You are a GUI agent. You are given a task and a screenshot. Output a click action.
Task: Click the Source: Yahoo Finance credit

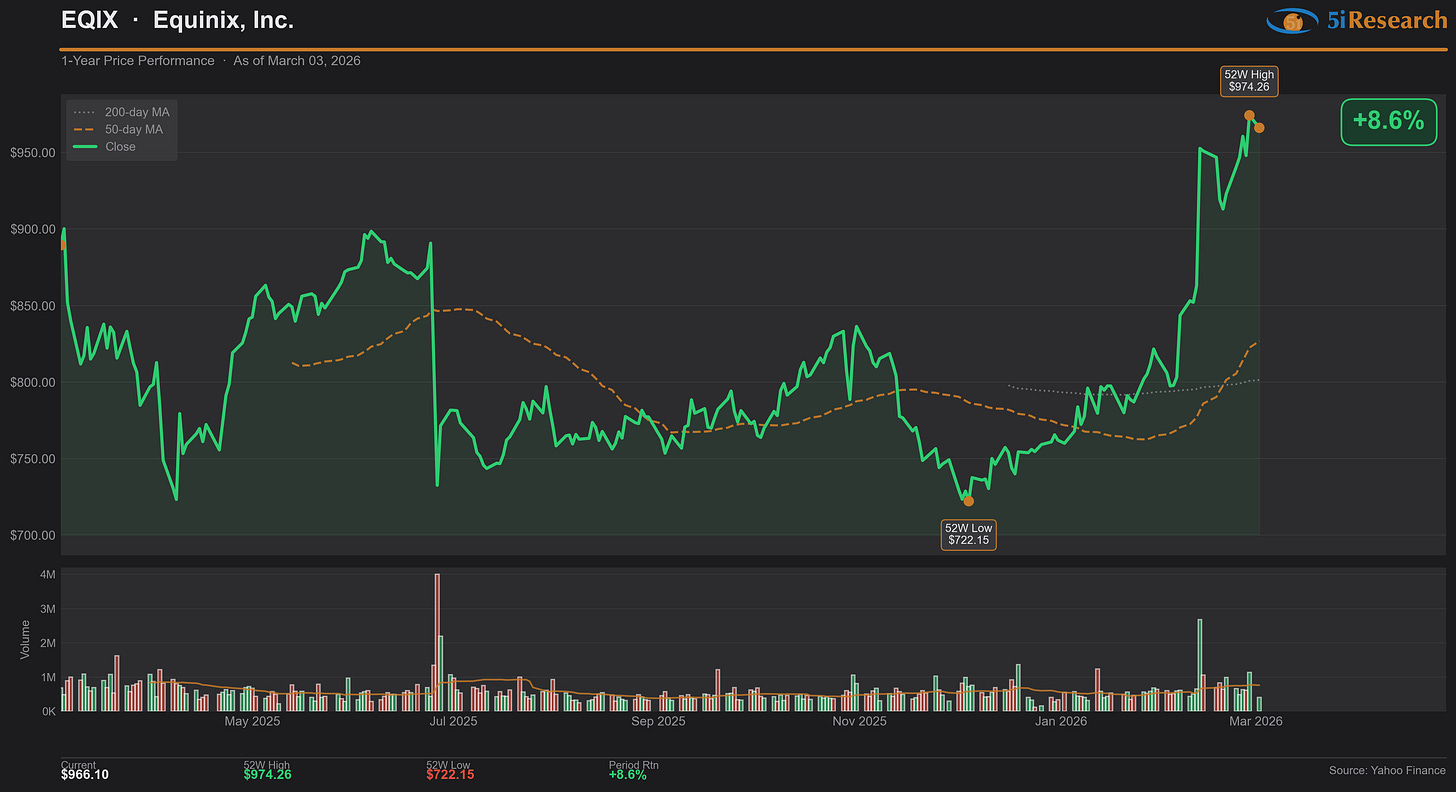pos(1387,770)
